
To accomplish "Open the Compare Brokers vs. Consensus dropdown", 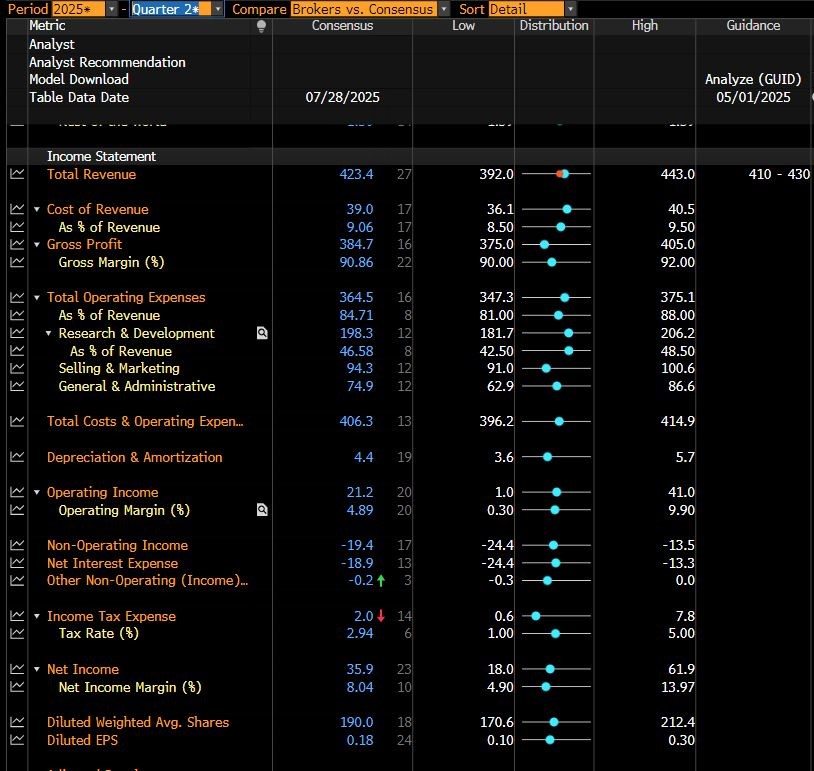I will 444,9.
